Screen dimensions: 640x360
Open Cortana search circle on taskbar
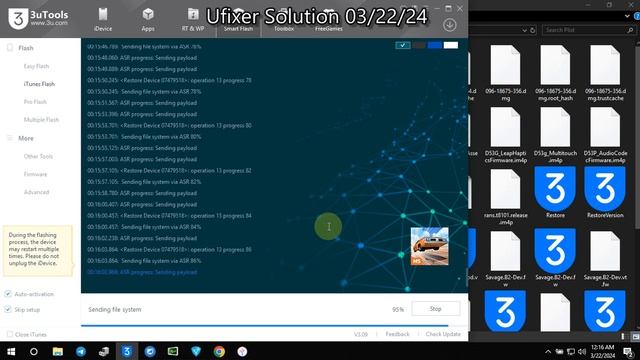(34, 351)
